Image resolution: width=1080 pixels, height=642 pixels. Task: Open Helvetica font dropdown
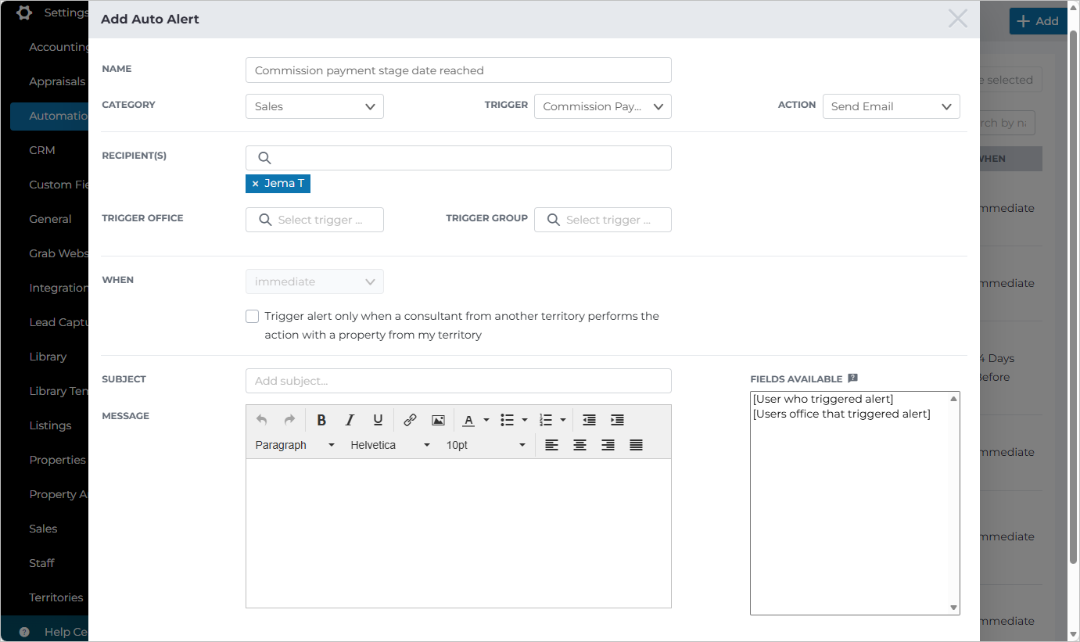[390, 445]
